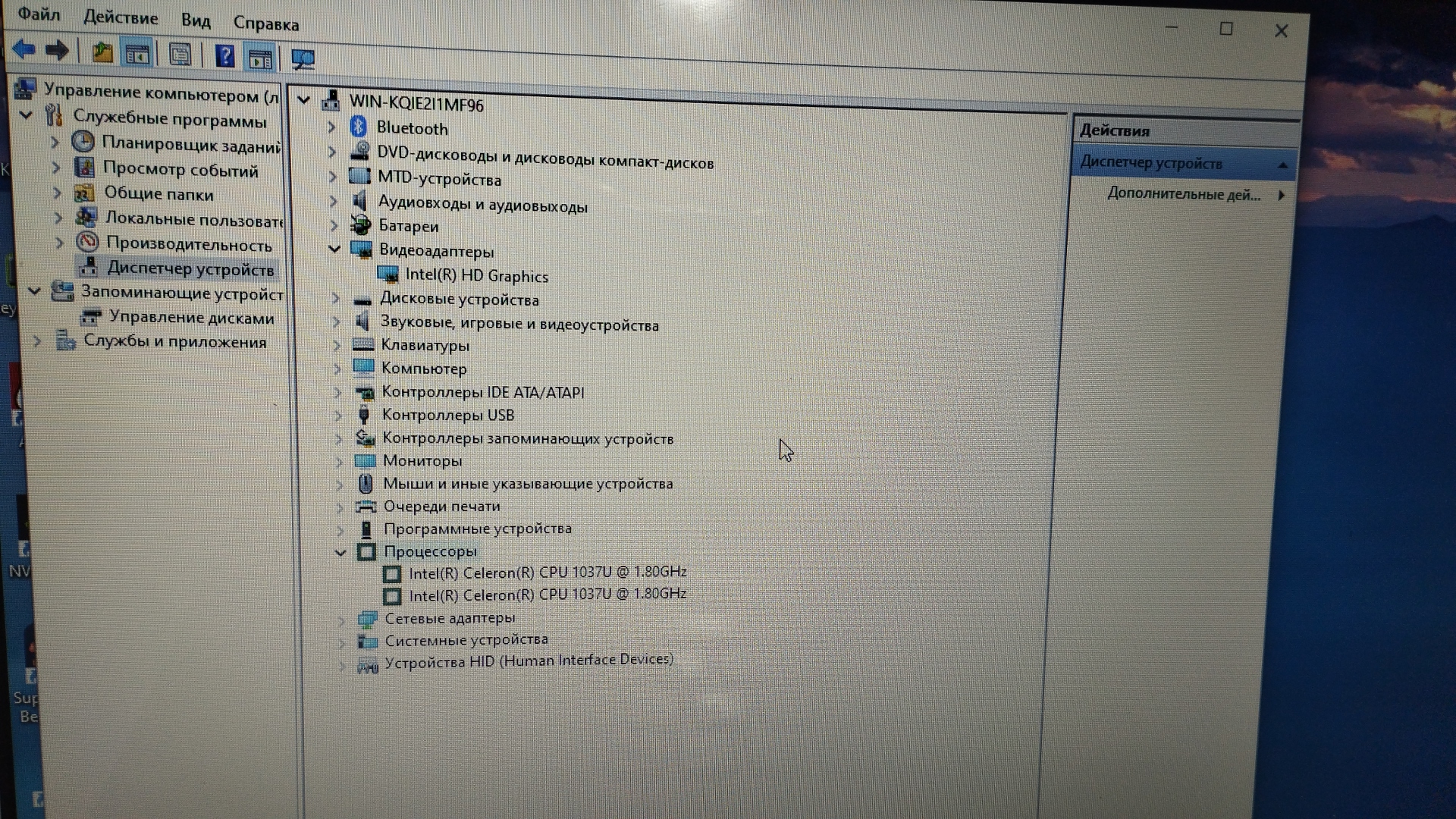
Task: Click the Forward arrow toolbar icon
Action: click(x=57, y=52)
